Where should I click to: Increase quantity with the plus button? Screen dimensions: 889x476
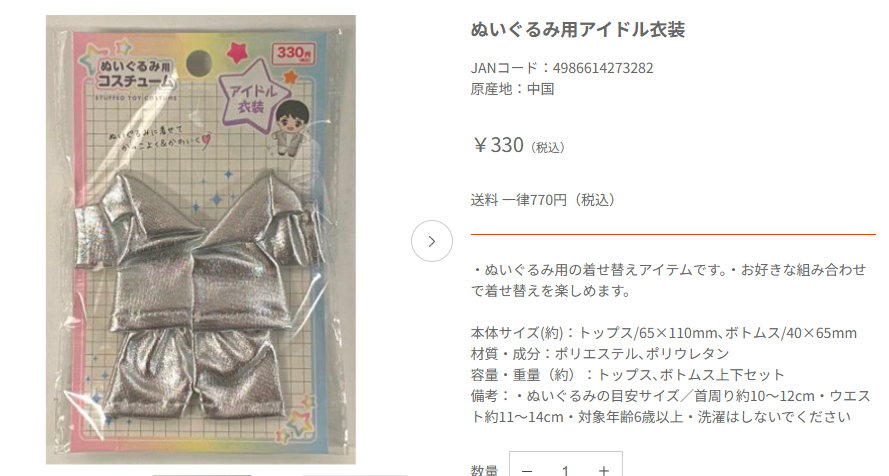tap(604, 470)
